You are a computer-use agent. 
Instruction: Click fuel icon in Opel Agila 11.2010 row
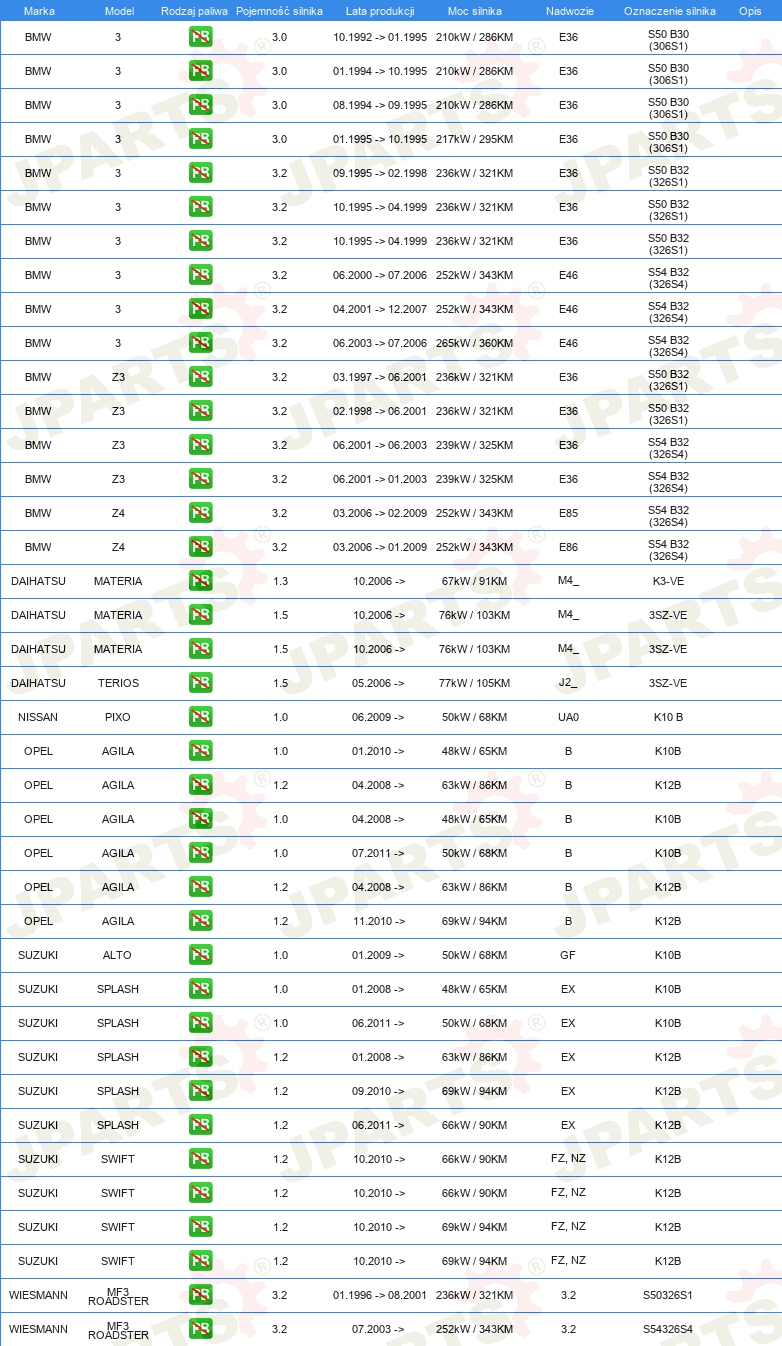click(200, 921)
